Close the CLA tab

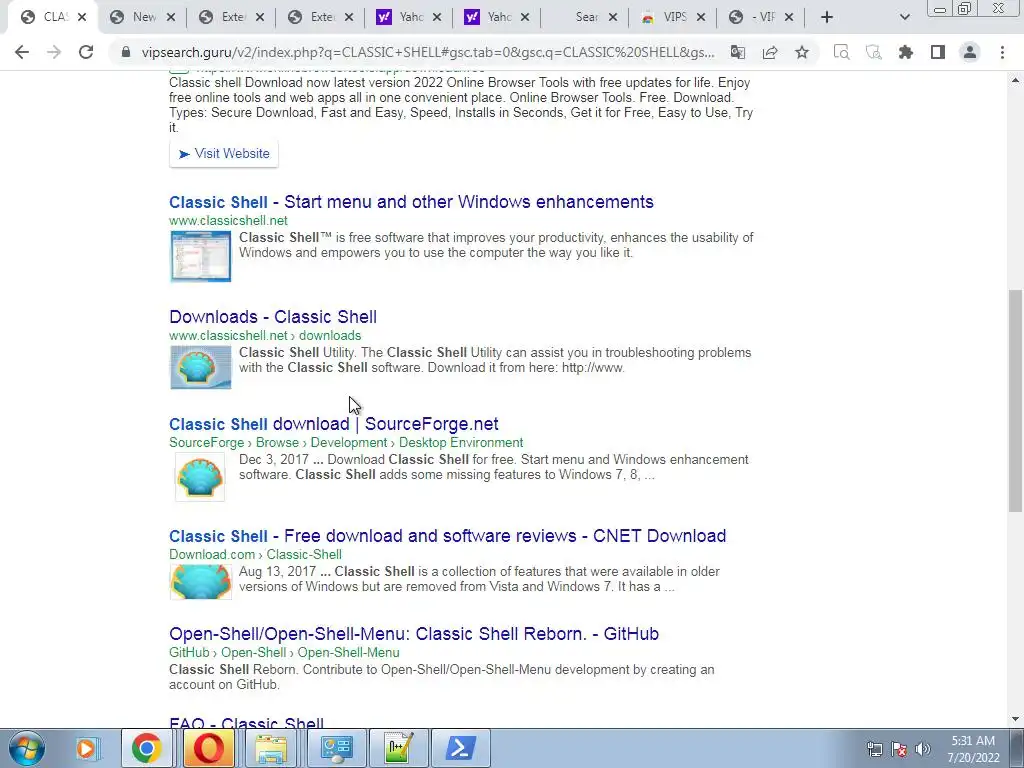[82, 17]
